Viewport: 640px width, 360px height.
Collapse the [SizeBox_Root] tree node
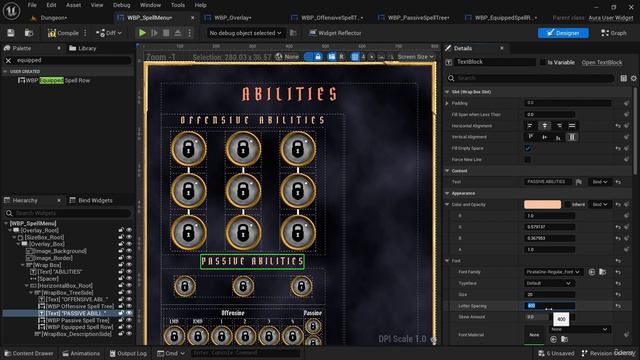pos(14,238)
